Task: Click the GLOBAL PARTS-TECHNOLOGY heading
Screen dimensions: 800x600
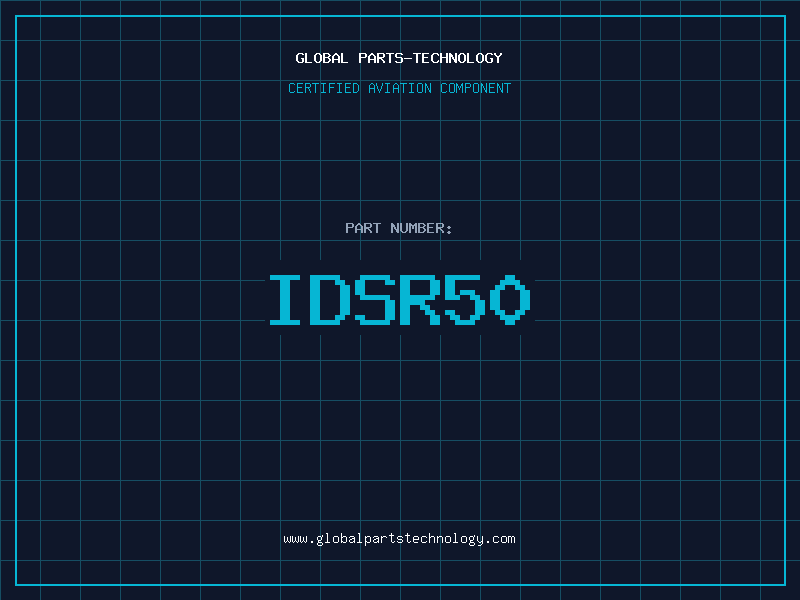Action: [x=399, y=59]
